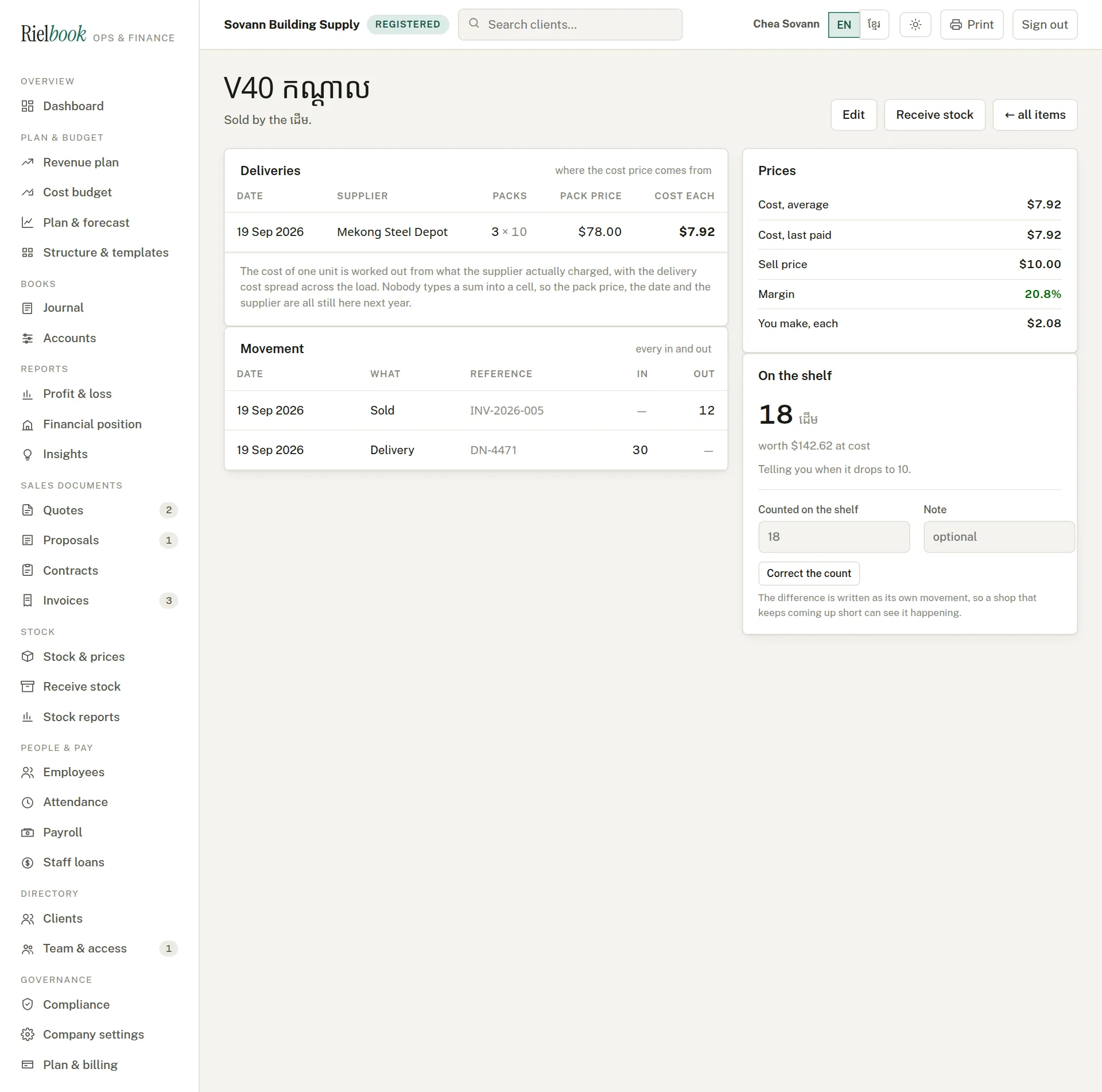Click the Dashboard grid icon
Screen dimensions: 1102x1092
(27, 106)
